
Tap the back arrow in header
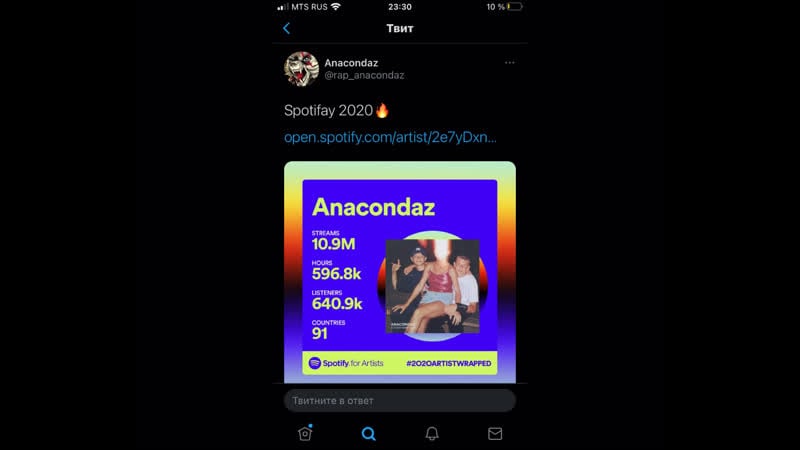click(x=286, y=29)
